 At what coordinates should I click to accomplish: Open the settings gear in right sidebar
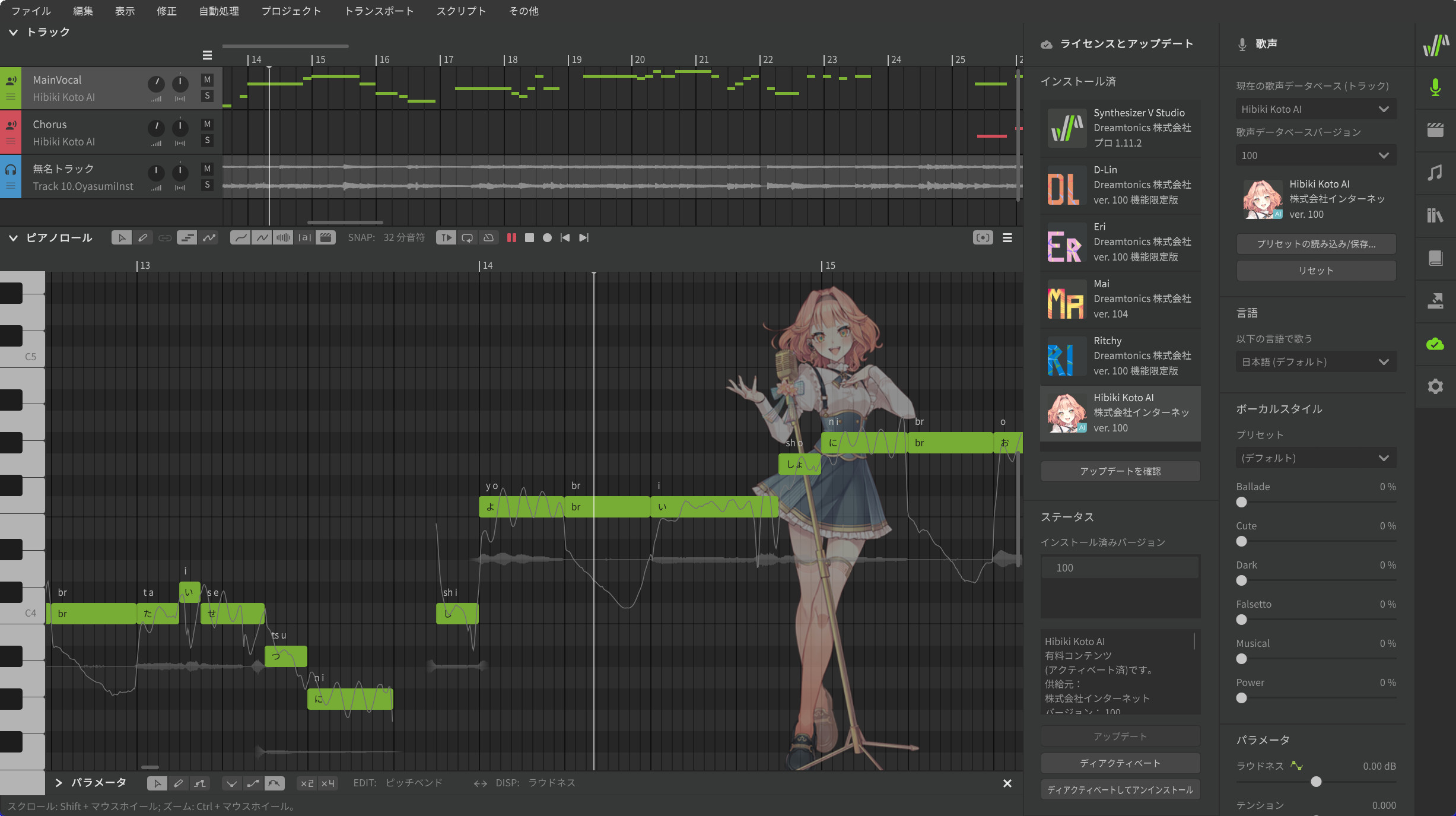point(1435,386)
